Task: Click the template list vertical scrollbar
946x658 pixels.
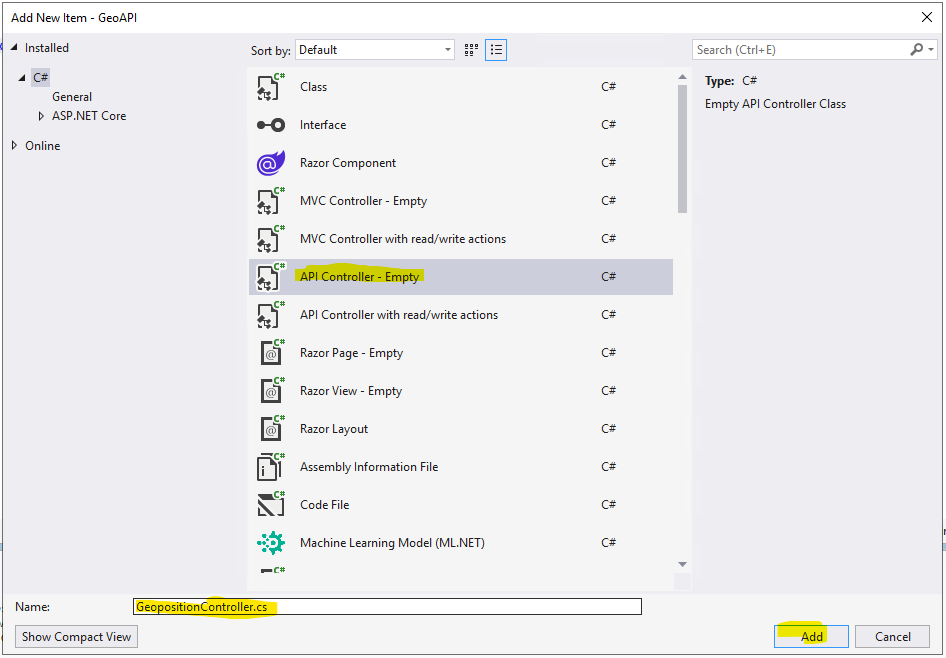Action: click(x=682, y=140)
